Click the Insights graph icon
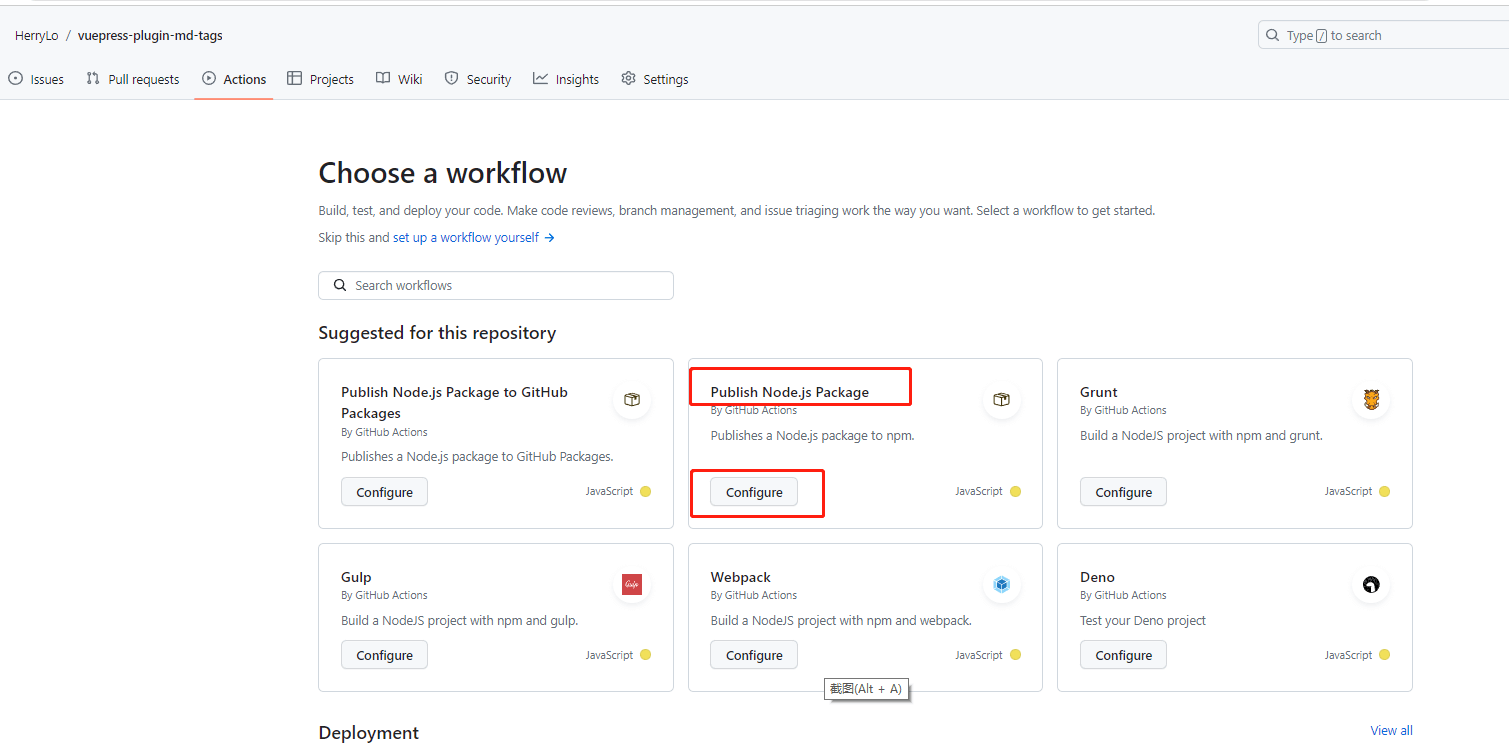This screenshot has height=751, width=1509. (x=540, y=78)
